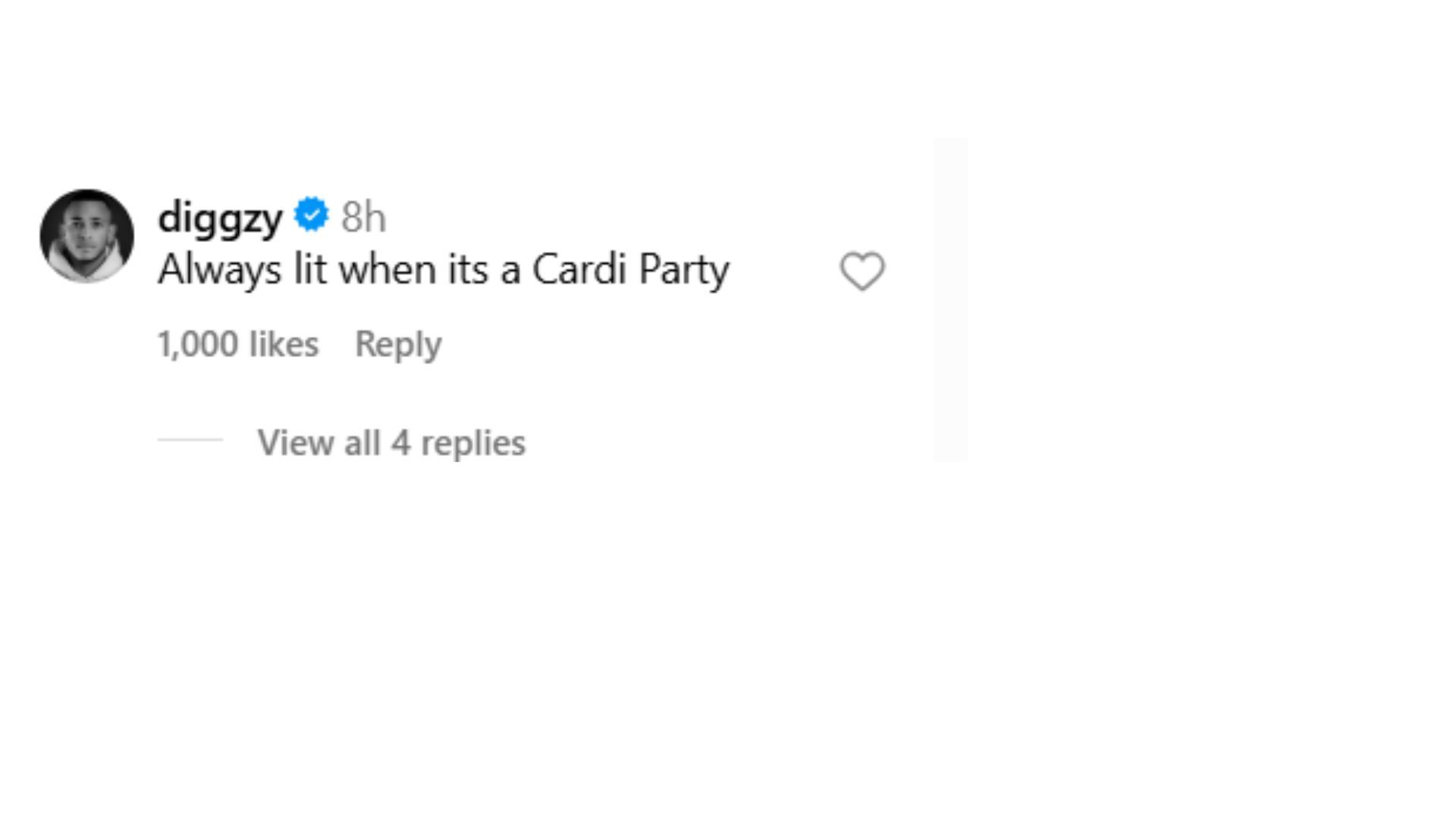Select the verified checkmark icon

coord(311,215)
